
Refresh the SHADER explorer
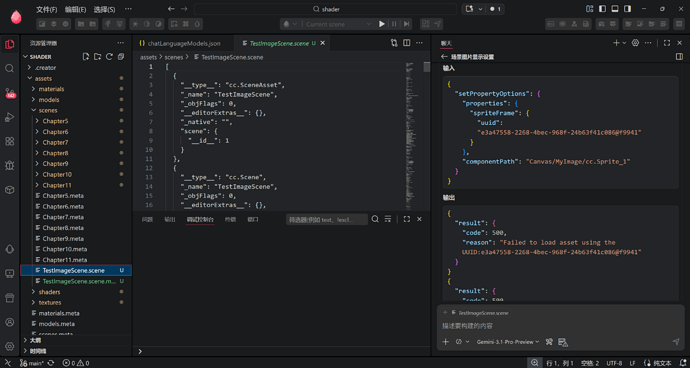[109, 57]
